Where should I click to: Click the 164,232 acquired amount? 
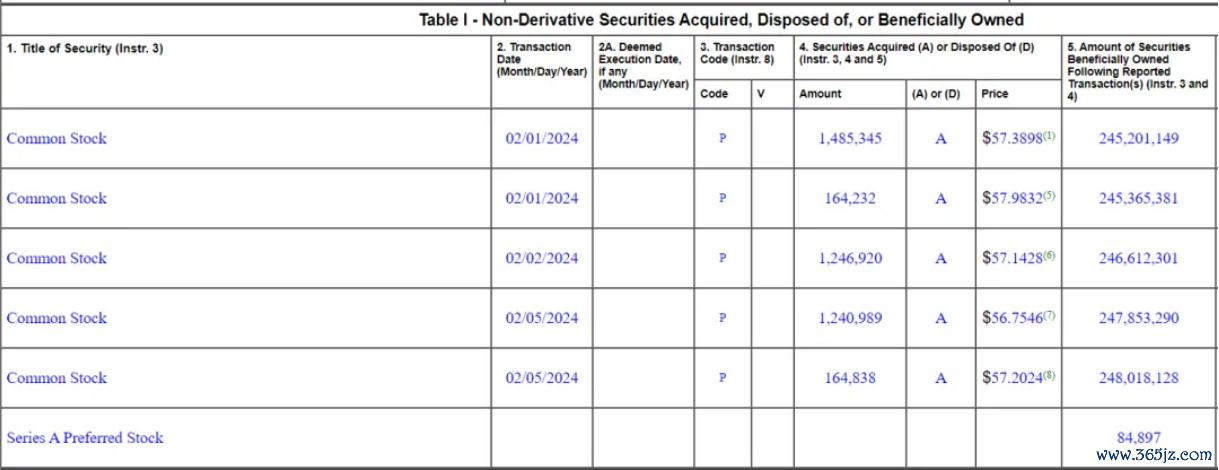[x=850, y=199]
